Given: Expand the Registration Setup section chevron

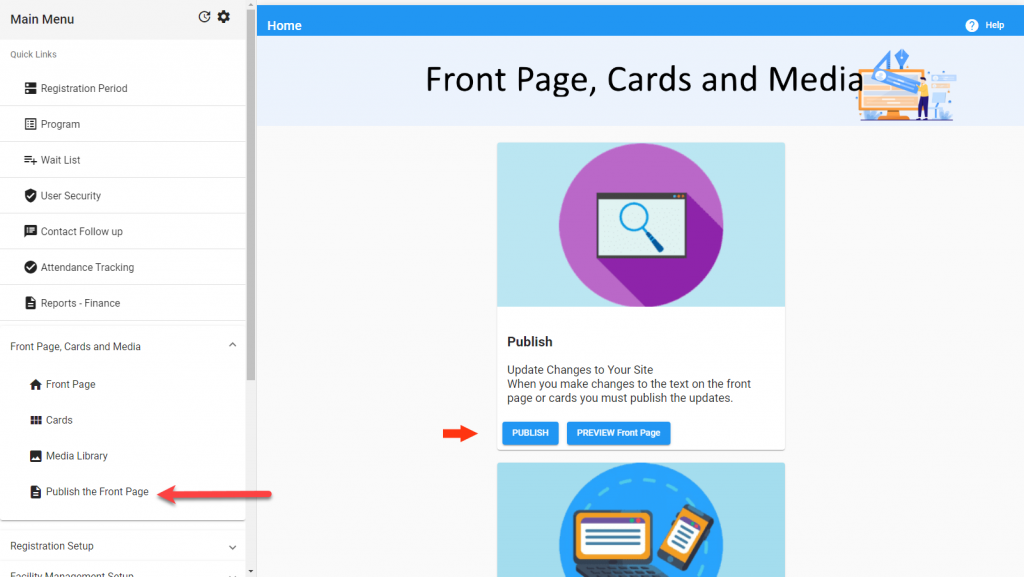Looking at the screenshot, I should pos(232,547).
